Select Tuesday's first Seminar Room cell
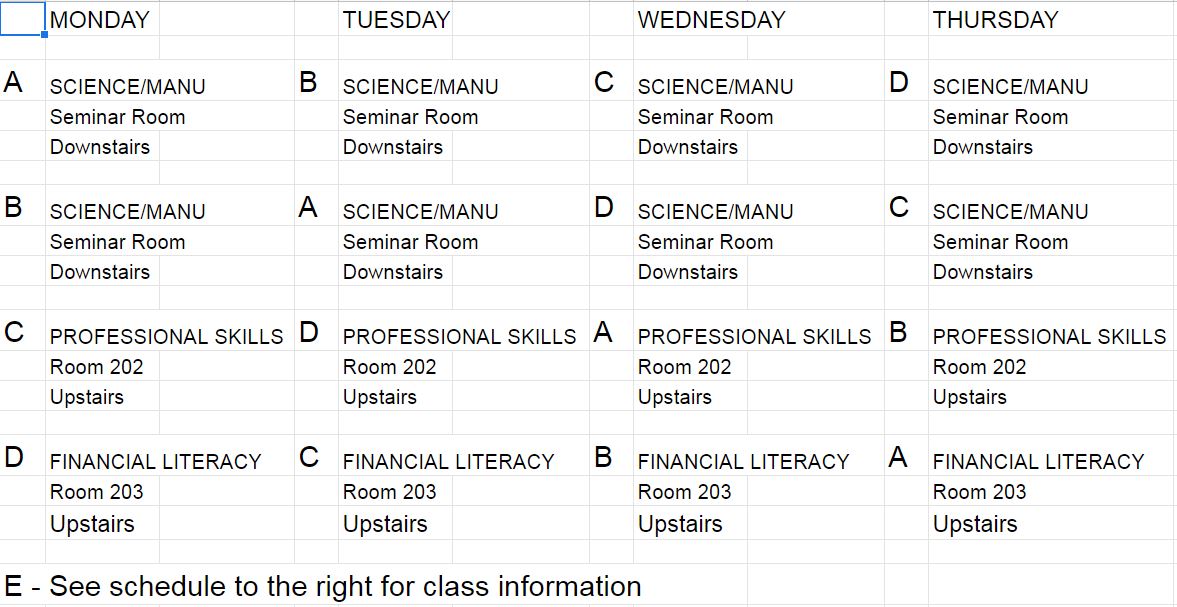Screen dimensions: 1177x607 point(411,117)
